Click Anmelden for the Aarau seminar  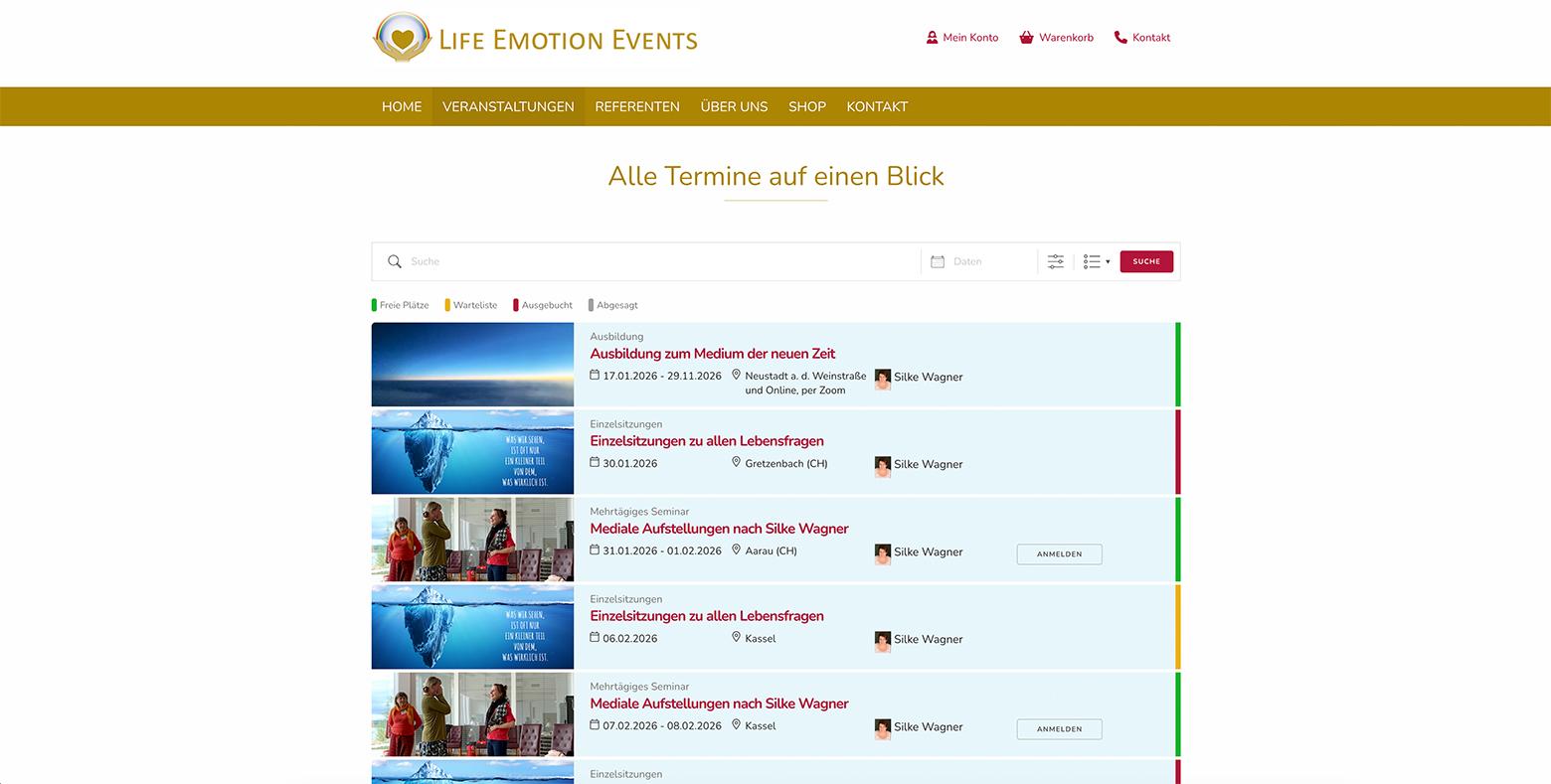point(1059,553)
